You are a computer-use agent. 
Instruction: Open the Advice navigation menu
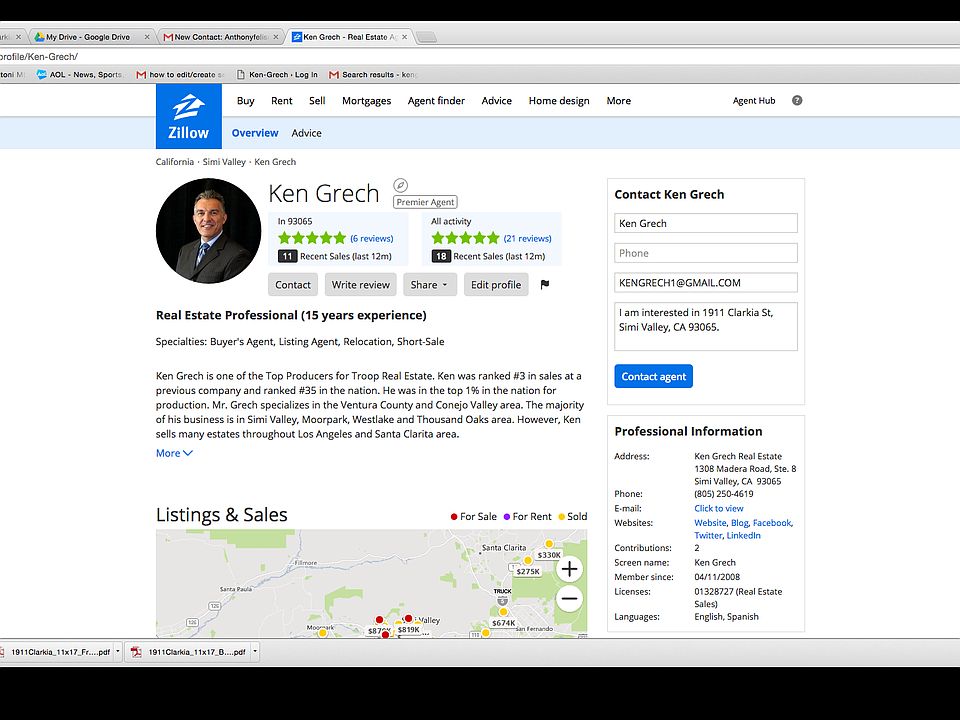point(497,100)
